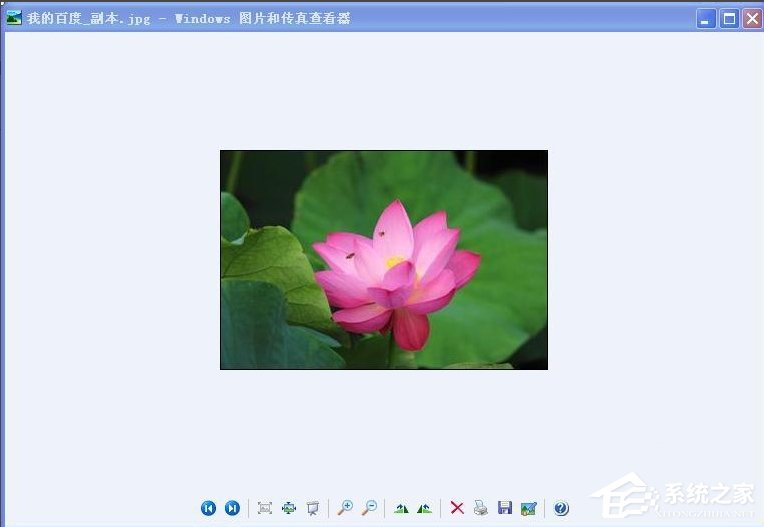Rotate image counterclockwise
Image resolution: width=764 pixels, height=527 pixels.
(425, 508)
